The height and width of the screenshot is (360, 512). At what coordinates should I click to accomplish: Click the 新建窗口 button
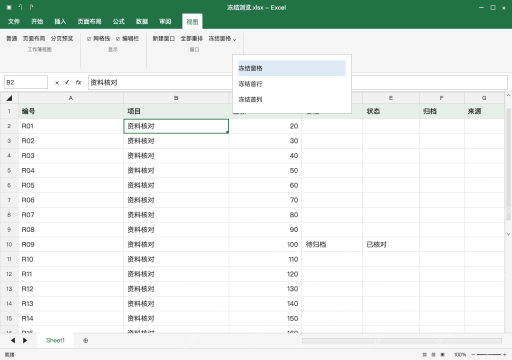click(x=164, y=39)
